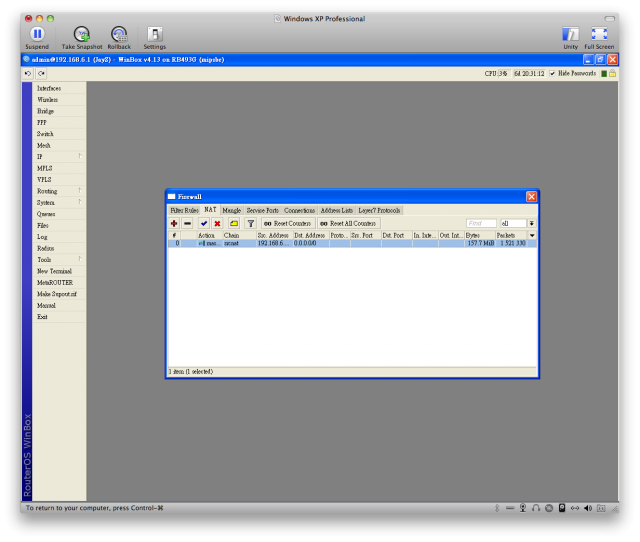Click the padlock icon in WinBox toolbar
Screen dimensions: 640x542
[613, 73]
